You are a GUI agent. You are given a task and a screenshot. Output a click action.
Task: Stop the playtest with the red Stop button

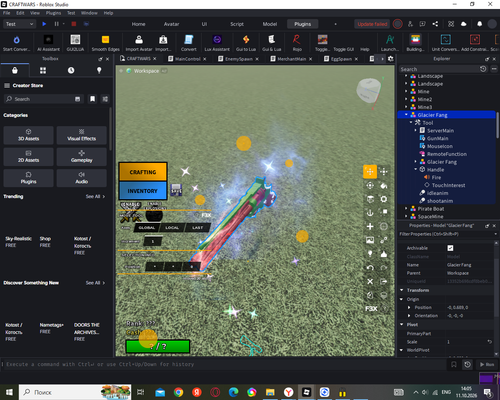click(74, 24)
